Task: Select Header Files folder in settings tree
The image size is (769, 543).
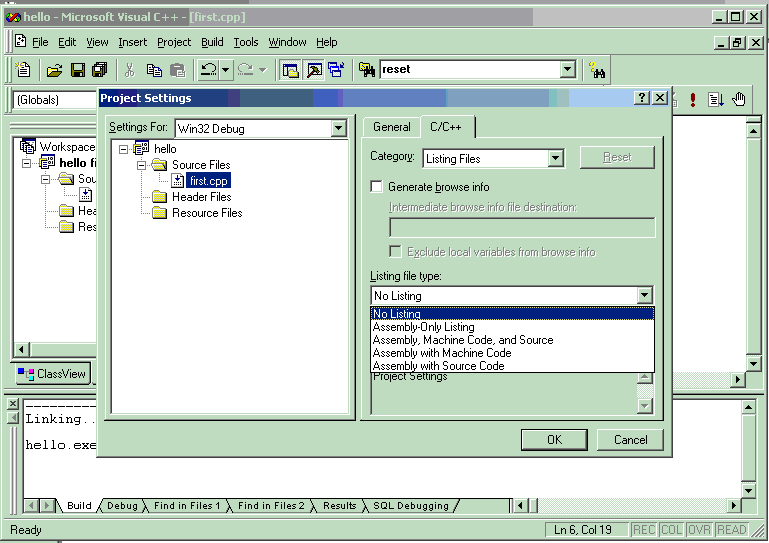Action: [202, 197]
